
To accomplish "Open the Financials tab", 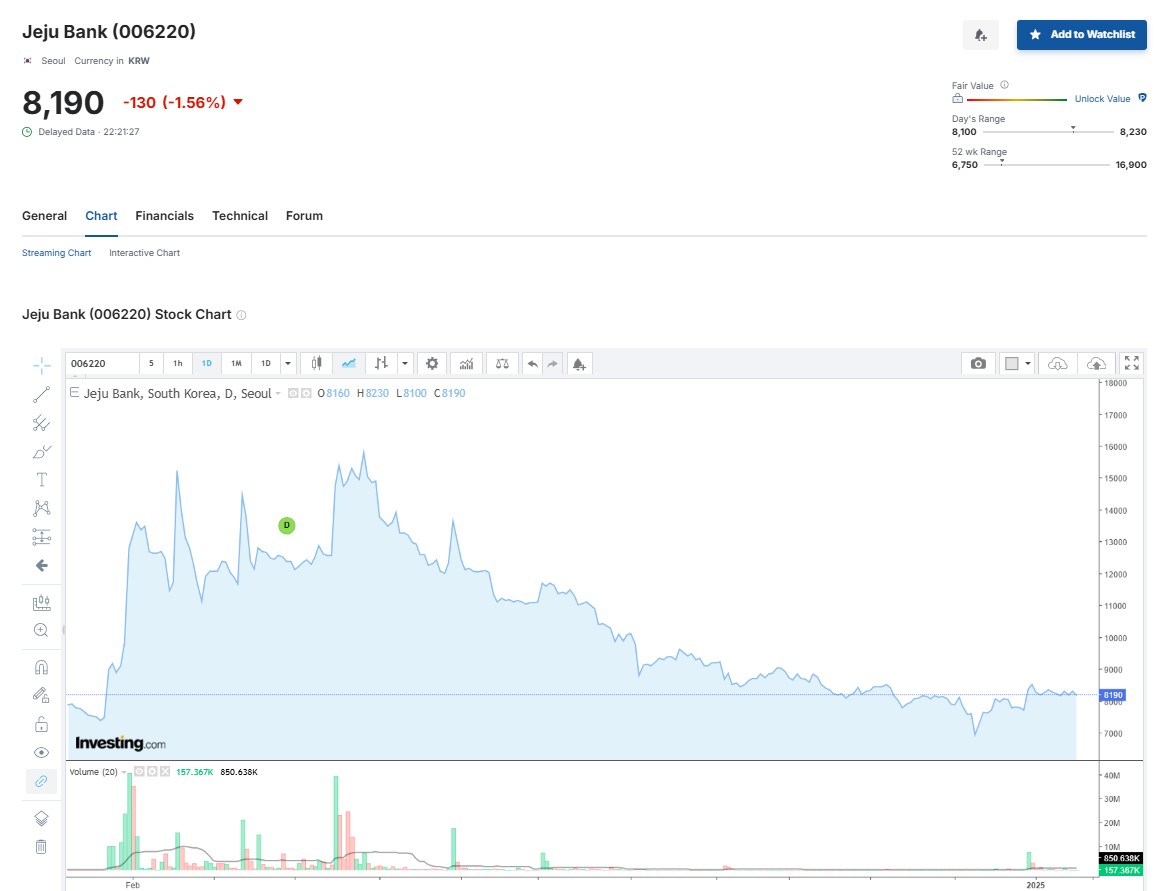I will click(x=164, y=216).
